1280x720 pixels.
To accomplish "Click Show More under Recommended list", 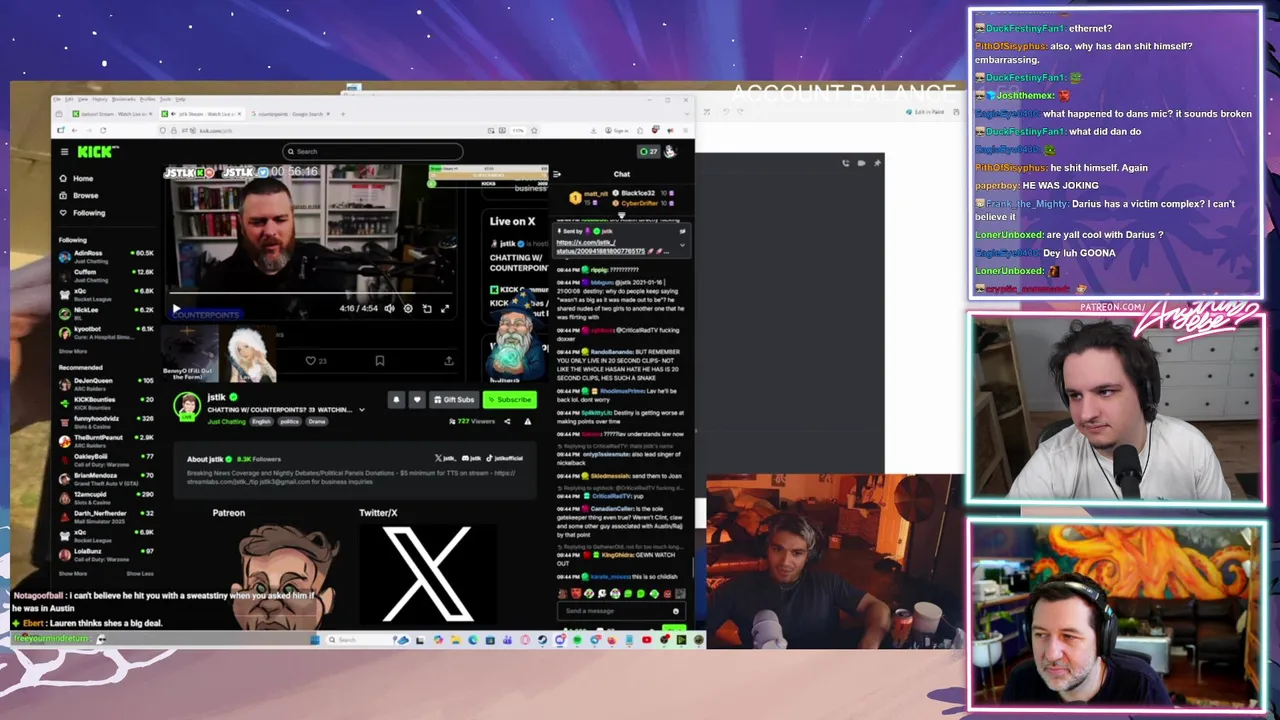I will 72,574.
